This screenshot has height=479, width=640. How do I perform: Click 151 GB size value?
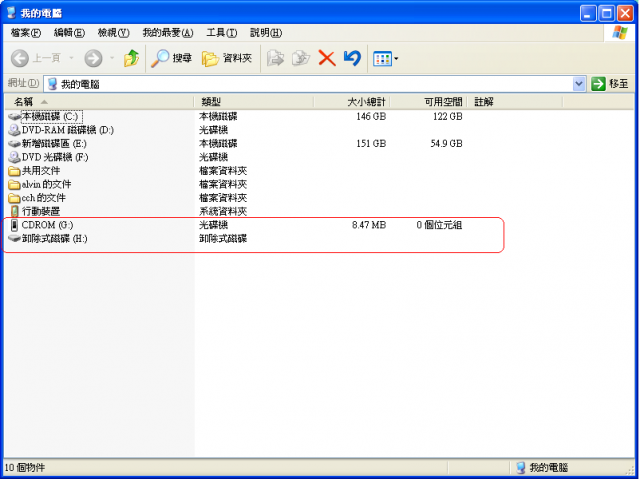[371, 144]
